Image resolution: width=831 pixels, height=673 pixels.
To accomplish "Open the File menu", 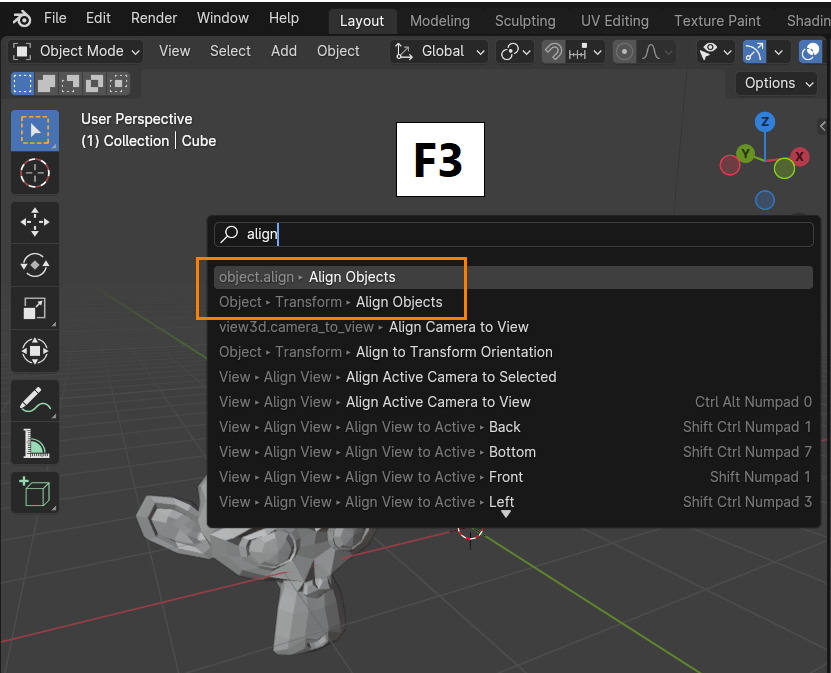I will [55, 18].
